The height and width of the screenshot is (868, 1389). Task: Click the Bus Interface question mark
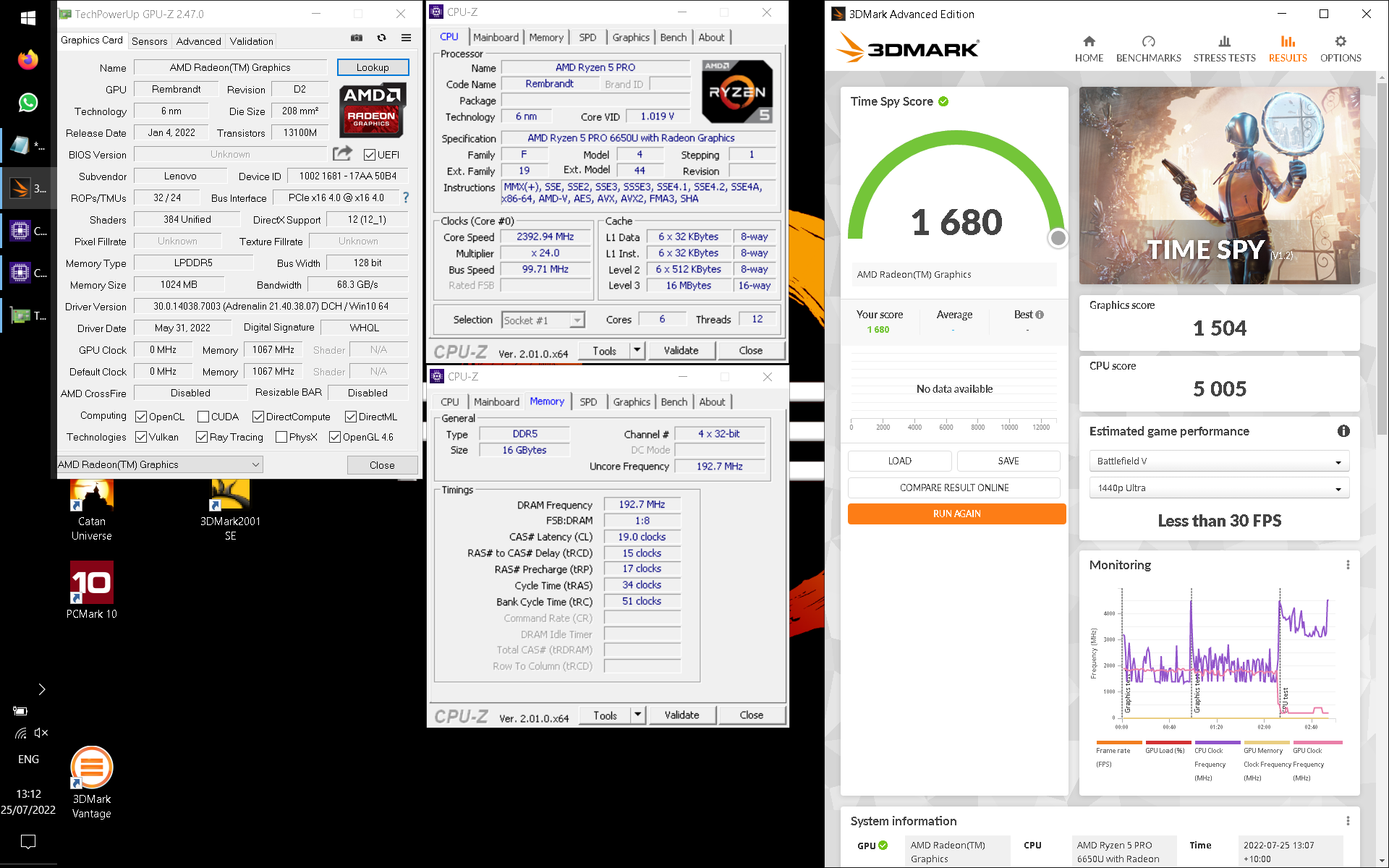click(x=406, y=197)
